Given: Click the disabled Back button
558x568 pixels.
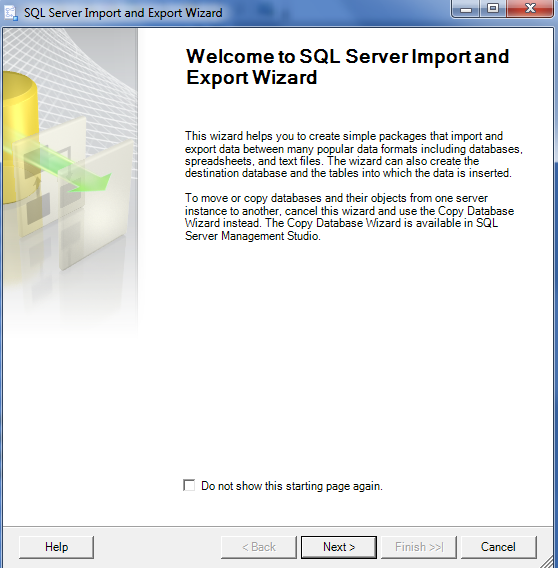Looking at the screenshot, I should point(259,547).
